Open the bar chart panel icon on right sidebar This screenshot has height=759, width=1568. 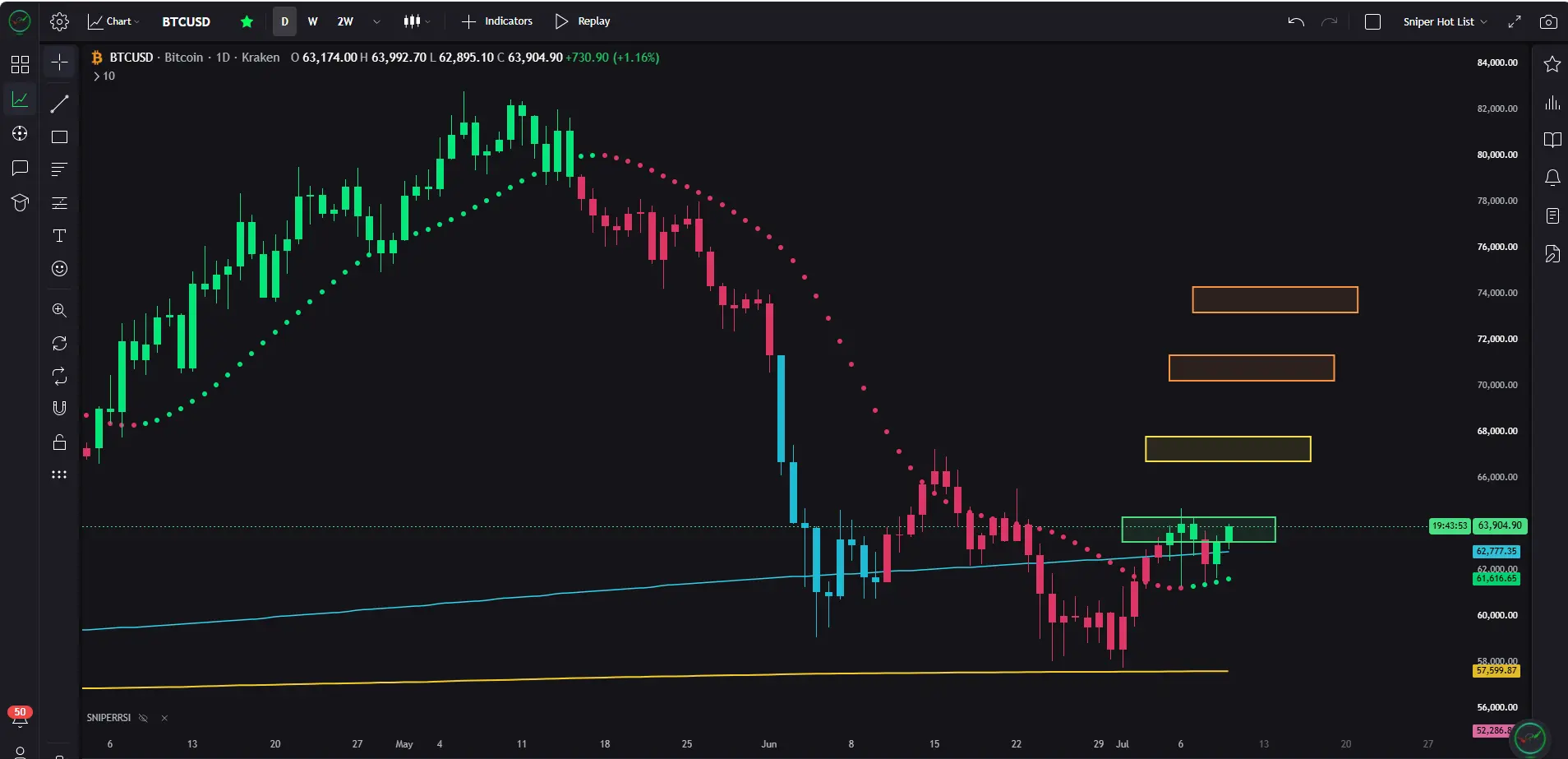[1552, 103]
